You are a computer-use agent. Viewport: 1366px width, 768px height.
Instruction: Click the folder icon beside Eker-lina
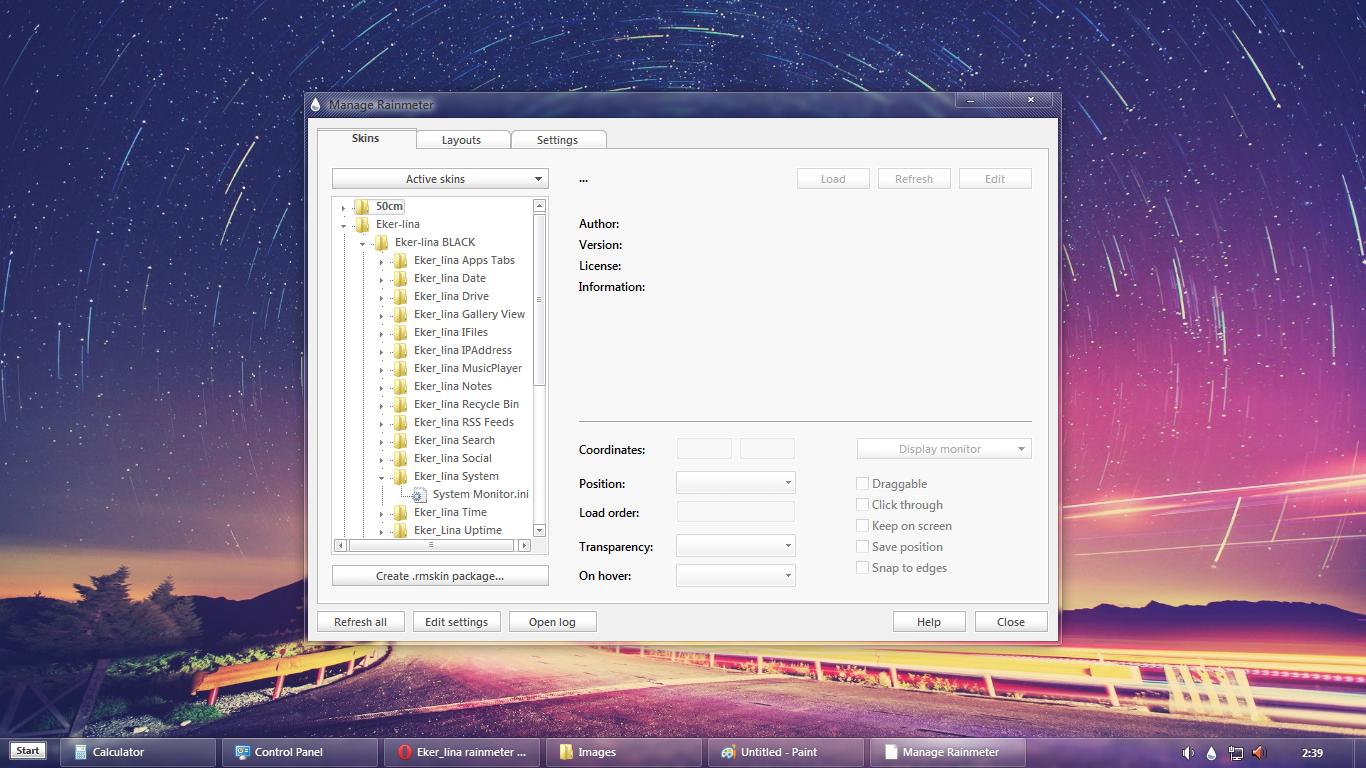pos(362,224)
